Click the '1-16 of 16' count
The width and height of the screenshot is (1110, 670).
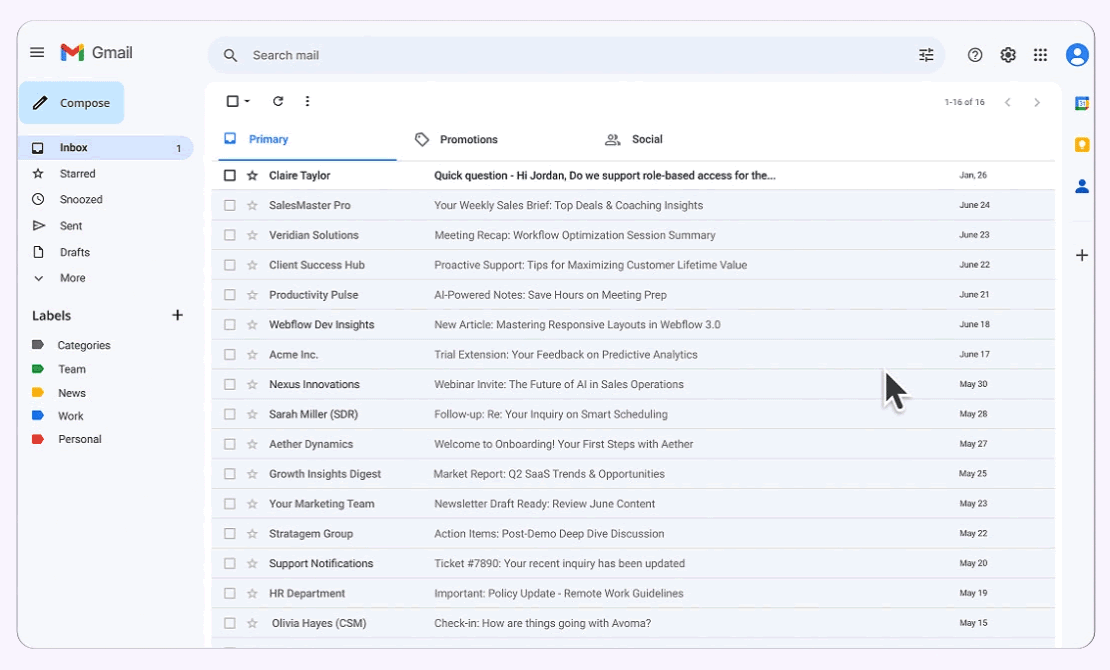[x=964, y=102]
